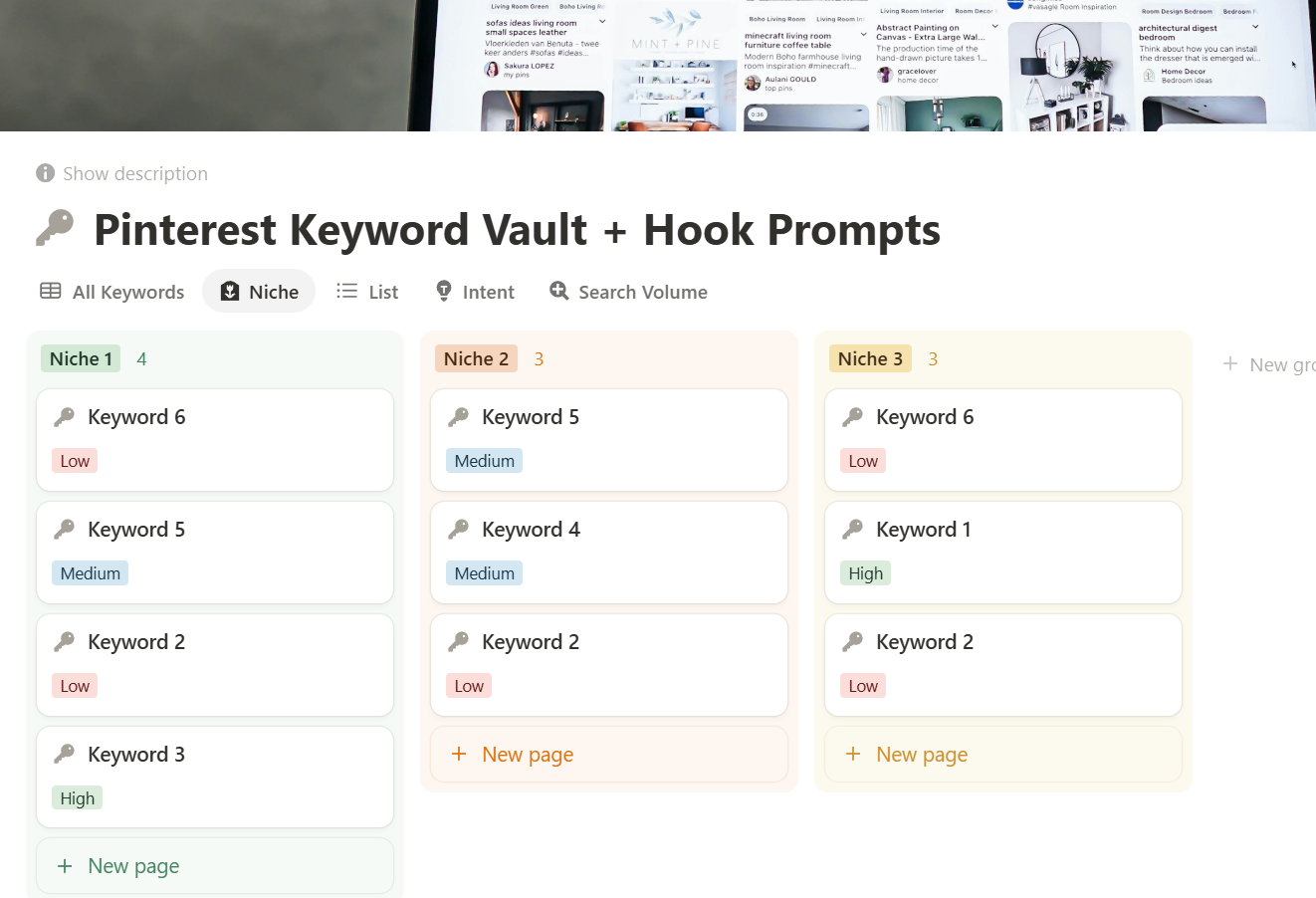
Task: Add a New page under Niche 1
Action: coord(132,866)
